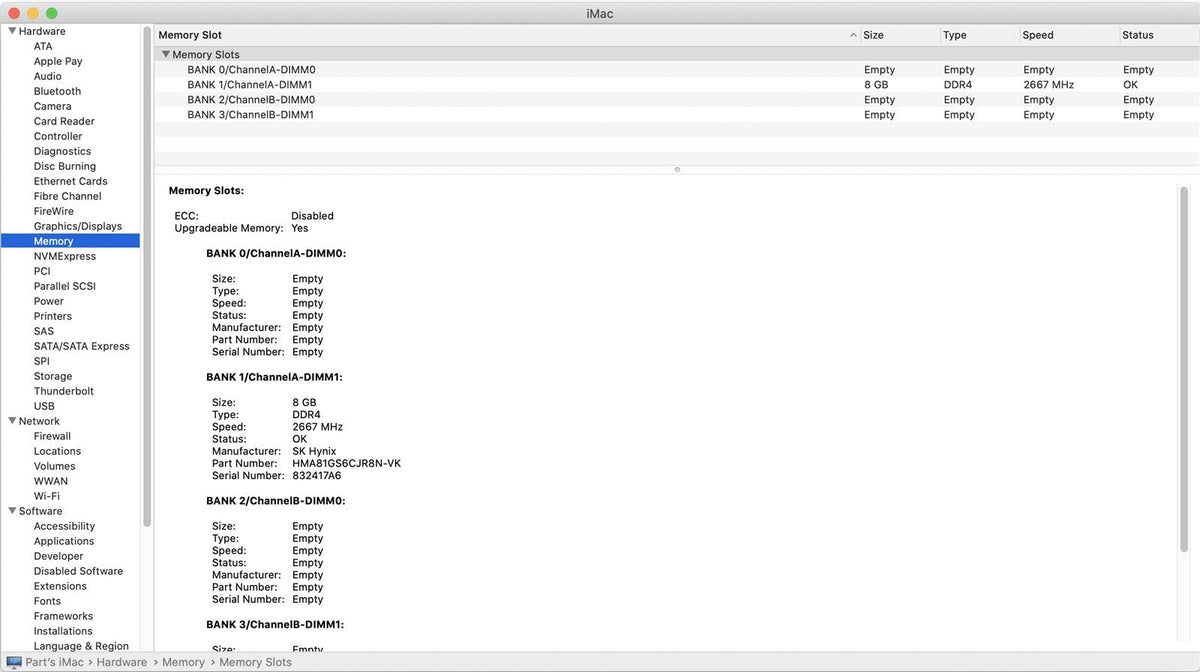Collapse the Memory Slots table group
Image resolution: width=1200 pixels, height=672 pixels.
point(166,54)
